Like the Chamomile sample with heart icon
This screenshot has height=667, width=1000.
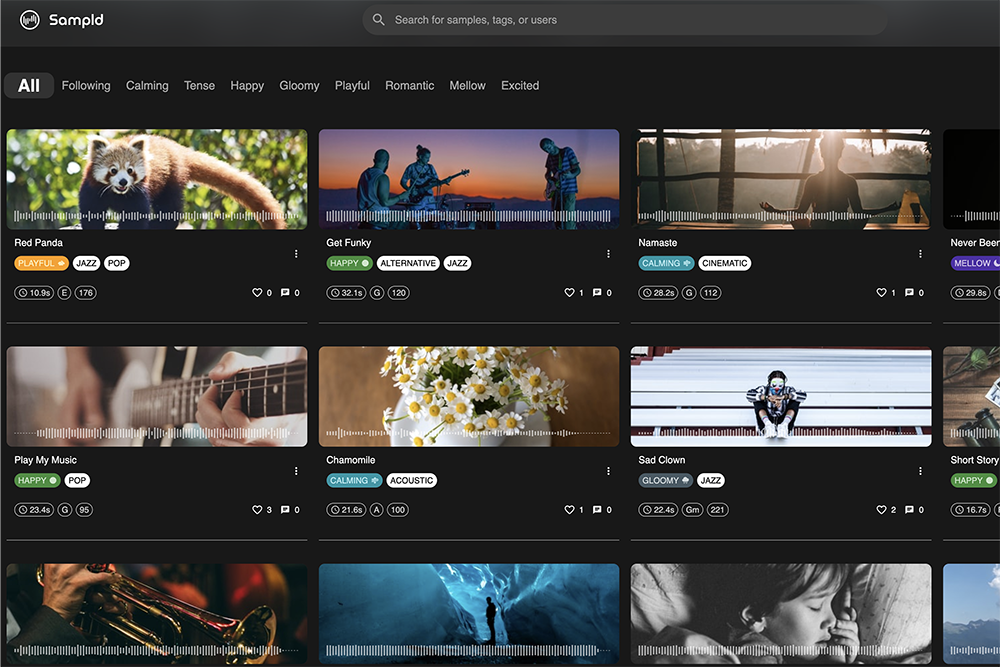(570, 510)
